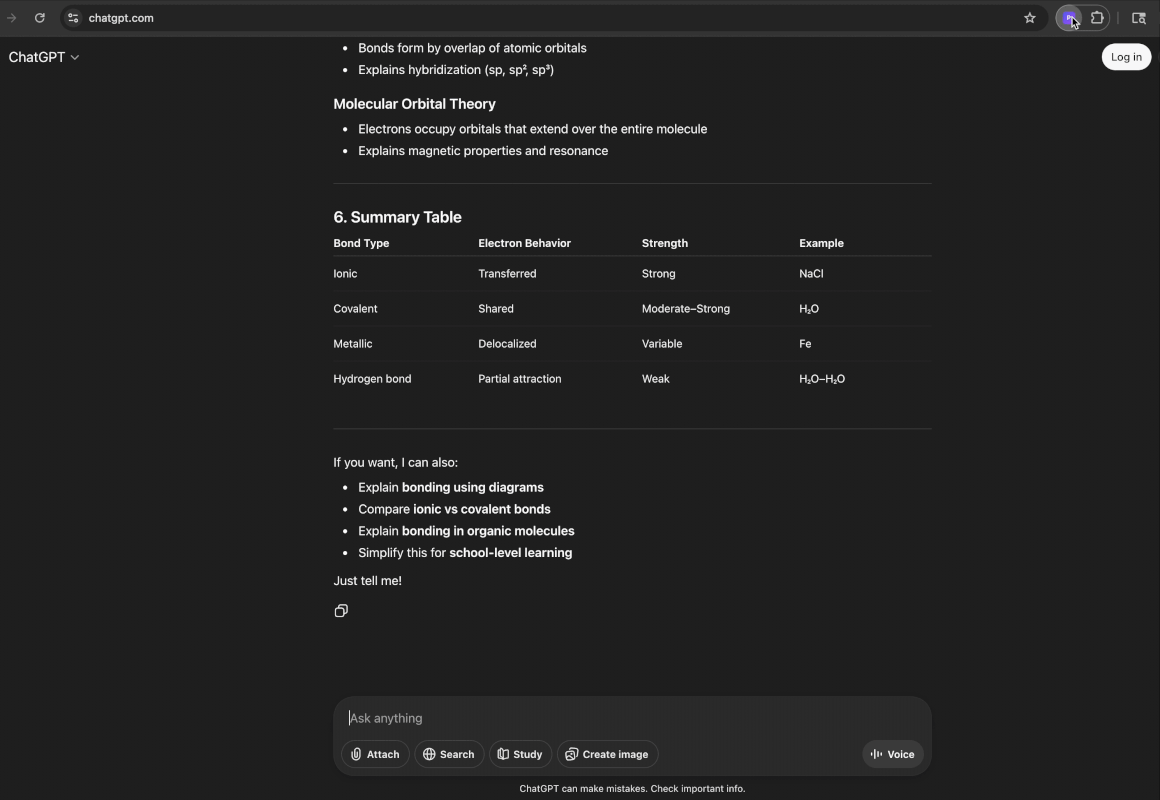Open the Check important info link
Image resolution: width=1160 pixels, height=800 pixels.
(x=696, y=788)
